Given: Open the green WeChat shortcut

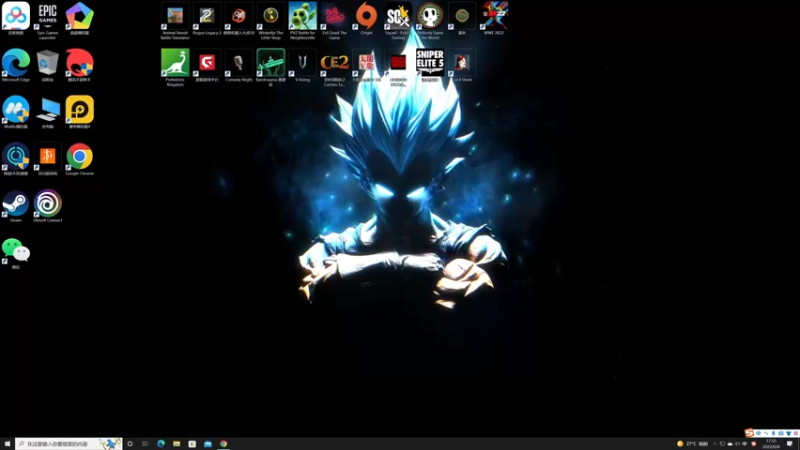Looking at the screenshot, I should point(16,253).
